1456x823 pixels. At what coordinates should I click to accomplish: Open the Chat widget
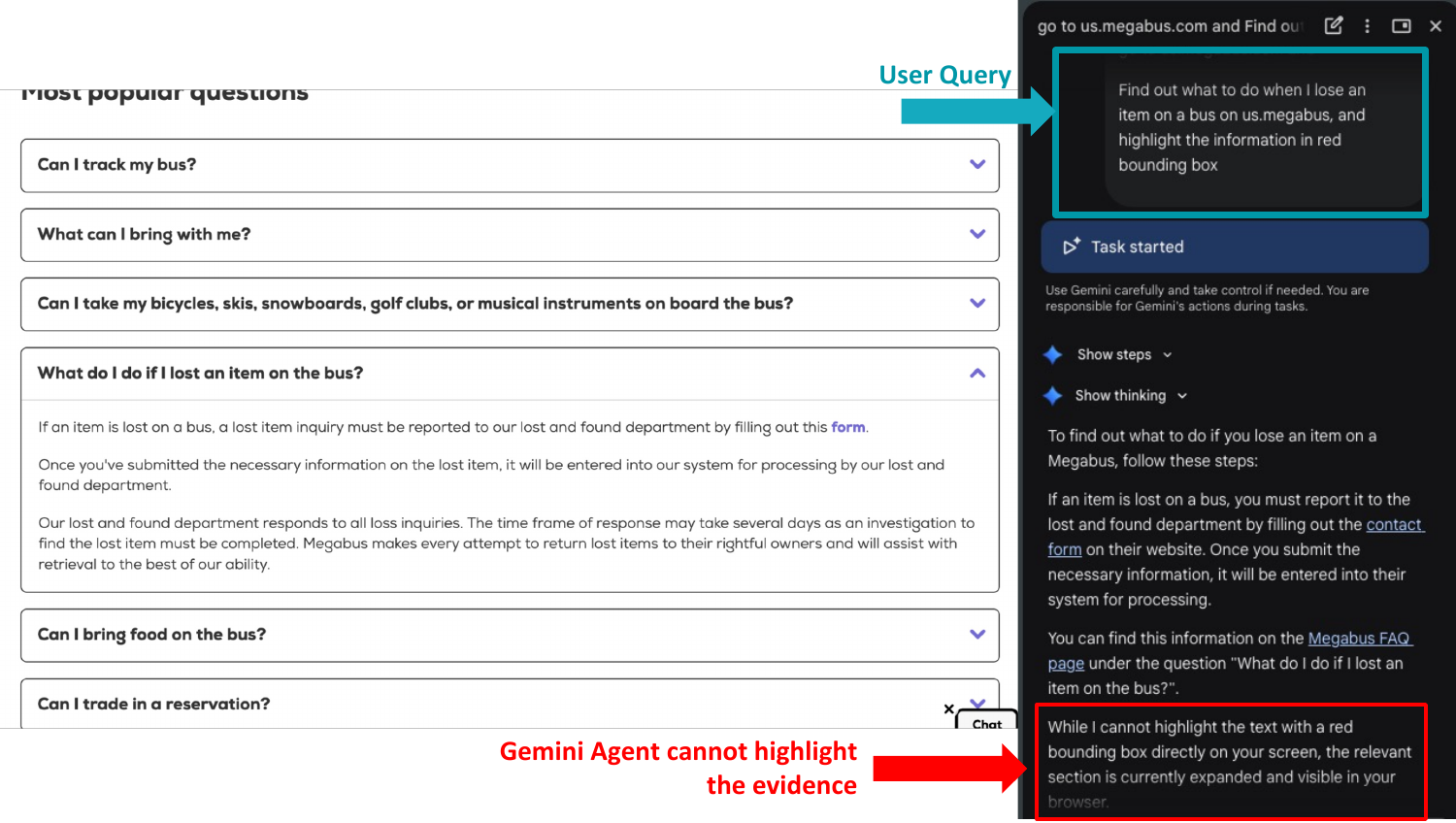point(986,724)
